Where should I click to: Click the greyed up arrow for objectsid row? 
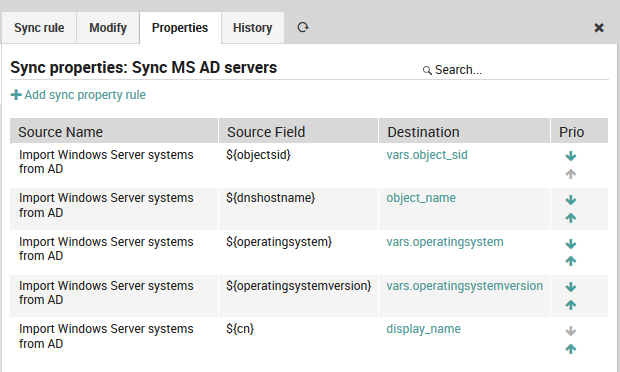click(x=570, y=174)
